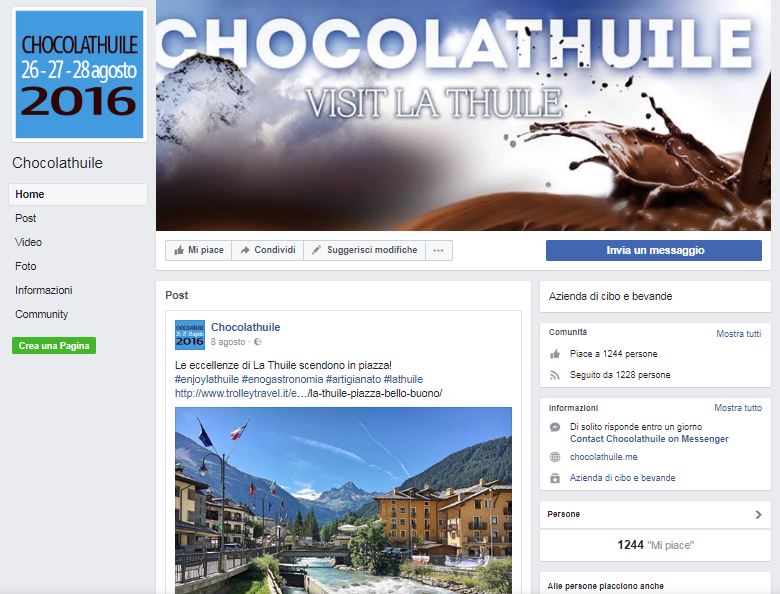Click the thumbs-up icon on Mi piace button

179,250
